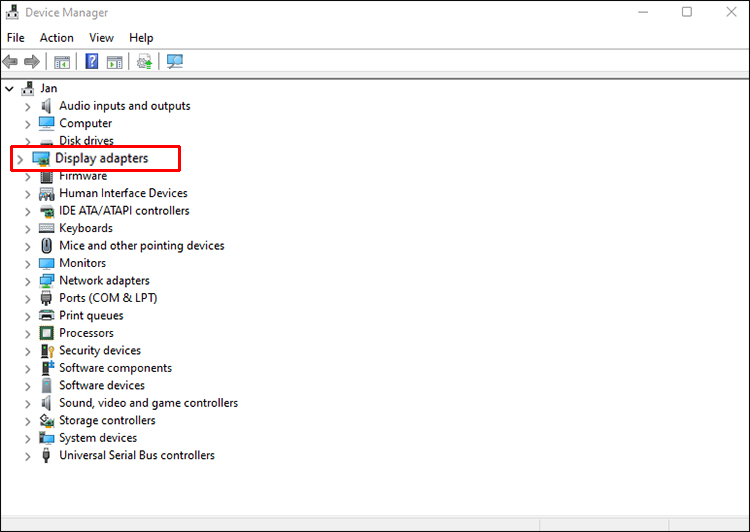Collapse the Jan root node chevron
The image size is (750, 532).
pyautogui.click(x=9, y=89)
